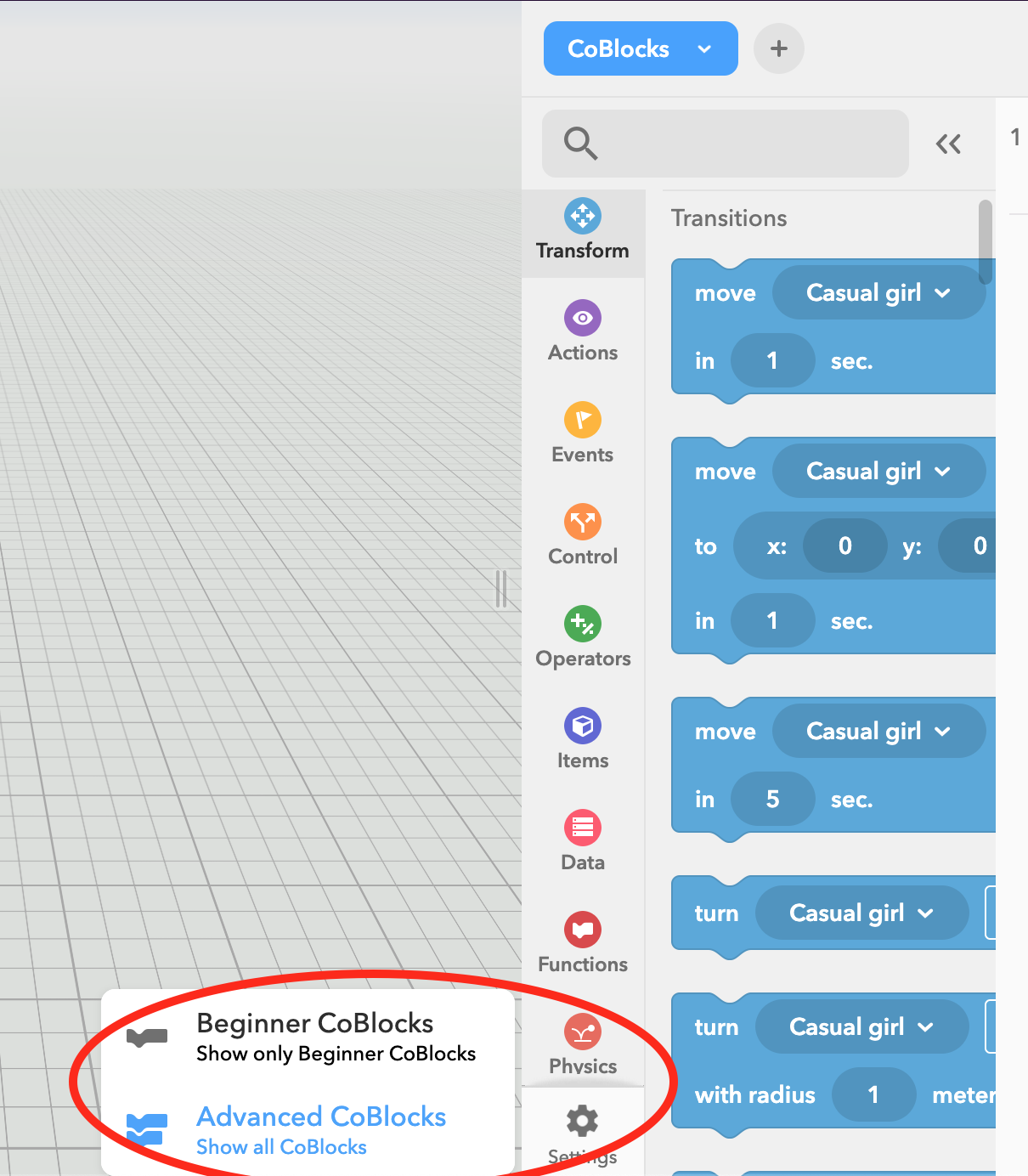This screenshot has height=1176, width=1028.
Task: Click the Beginner CoBlocks puzzle icon
Action: coord(147,1037)
